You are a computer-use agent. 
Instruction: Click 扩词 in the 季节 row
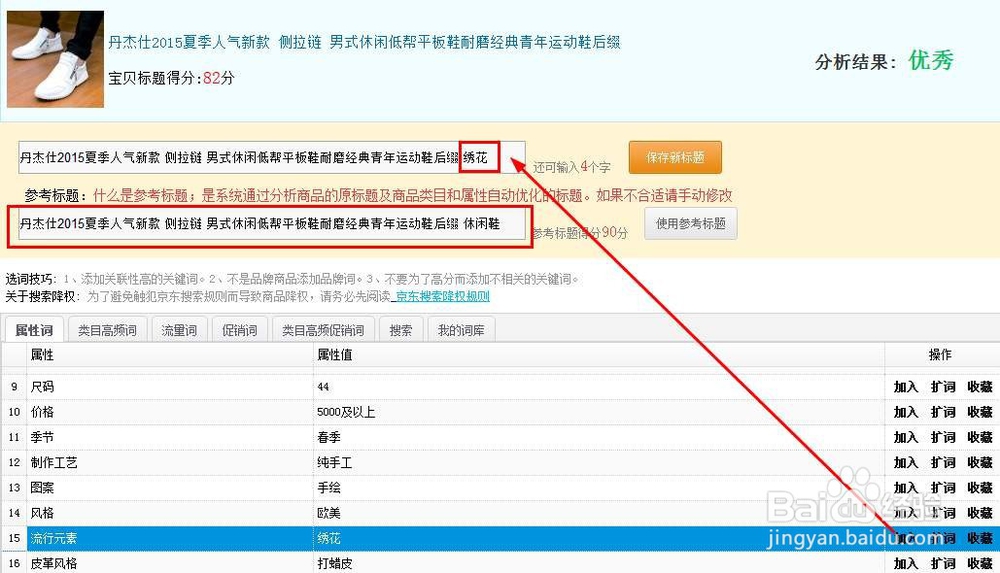(x=943, y=437)
